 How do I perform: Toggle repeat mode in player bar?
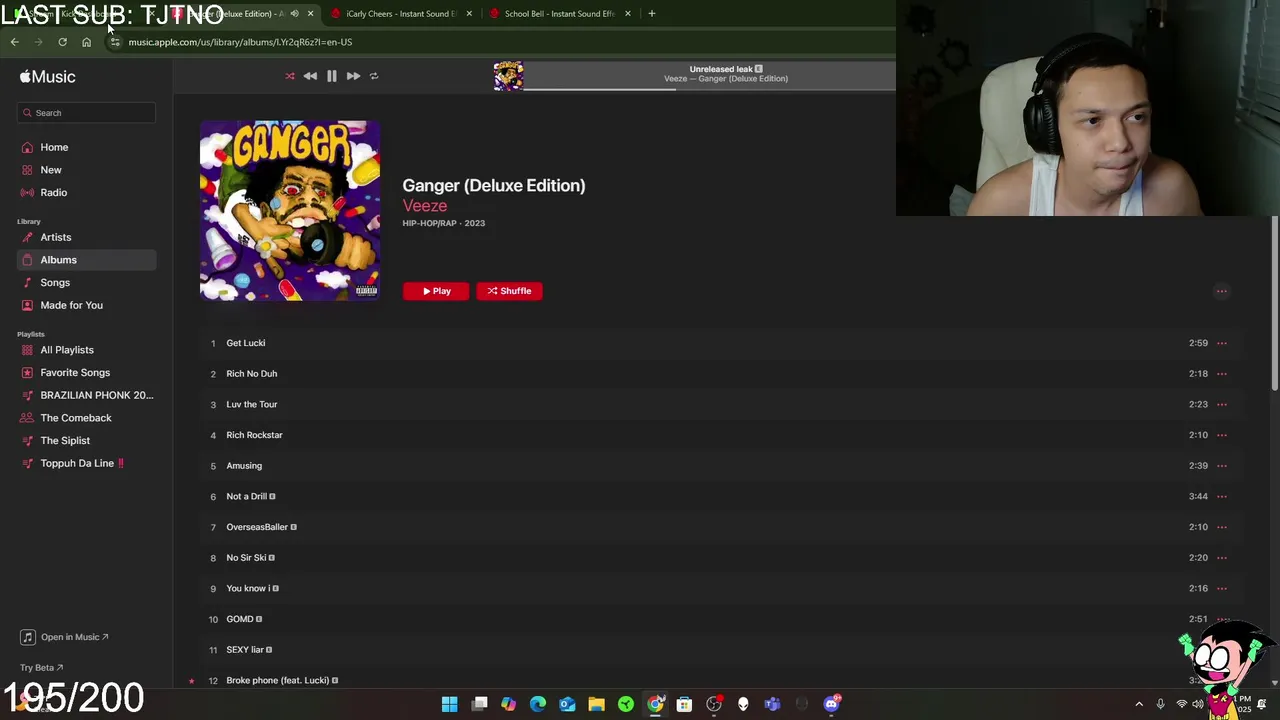click(374, 76)
